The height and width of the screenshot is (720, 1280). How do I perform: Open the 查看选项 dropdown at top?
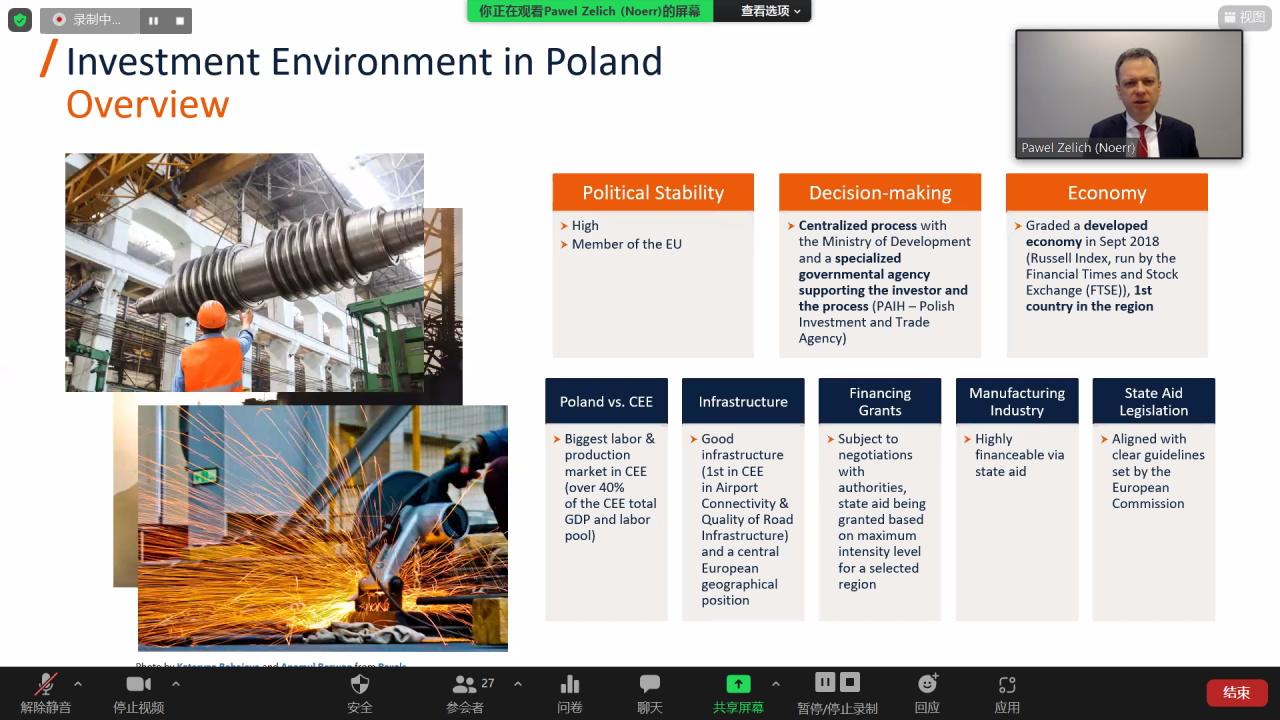(770, 11)
